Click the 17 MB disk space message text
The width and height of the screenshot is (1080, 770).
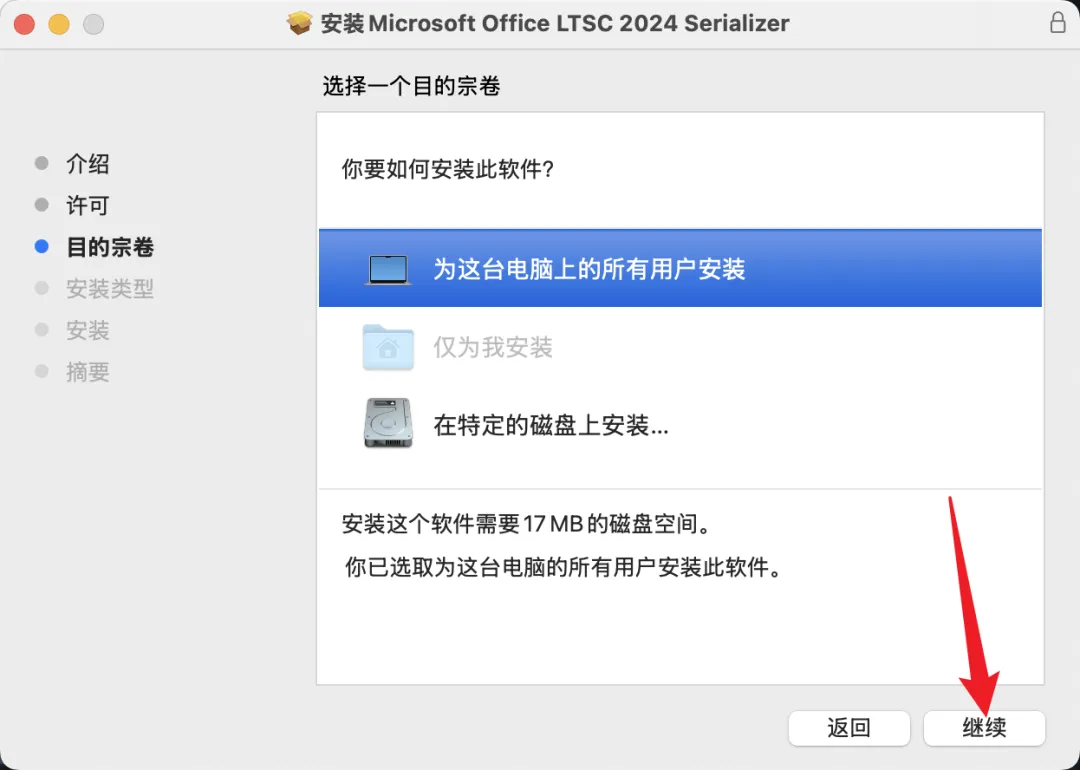click(527, 524)
